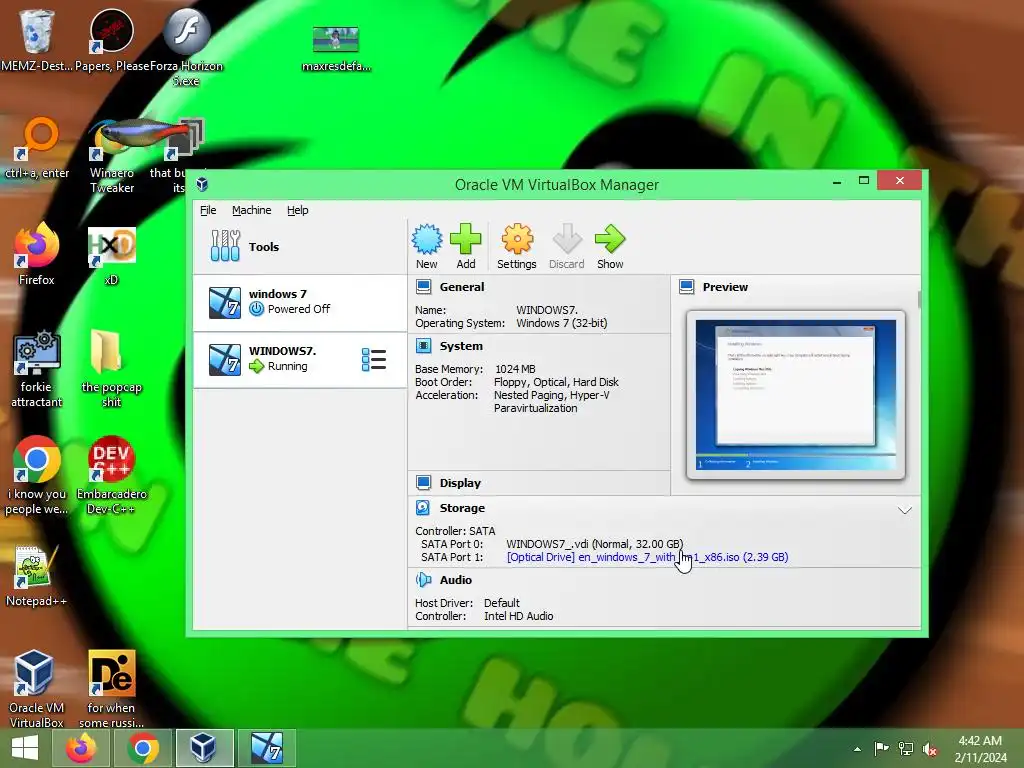Screen dimensions: 1024x768
Task: Open Forza Horizon 5.exe flash icon
Action: pyautogui.click(x=186, y=48)
